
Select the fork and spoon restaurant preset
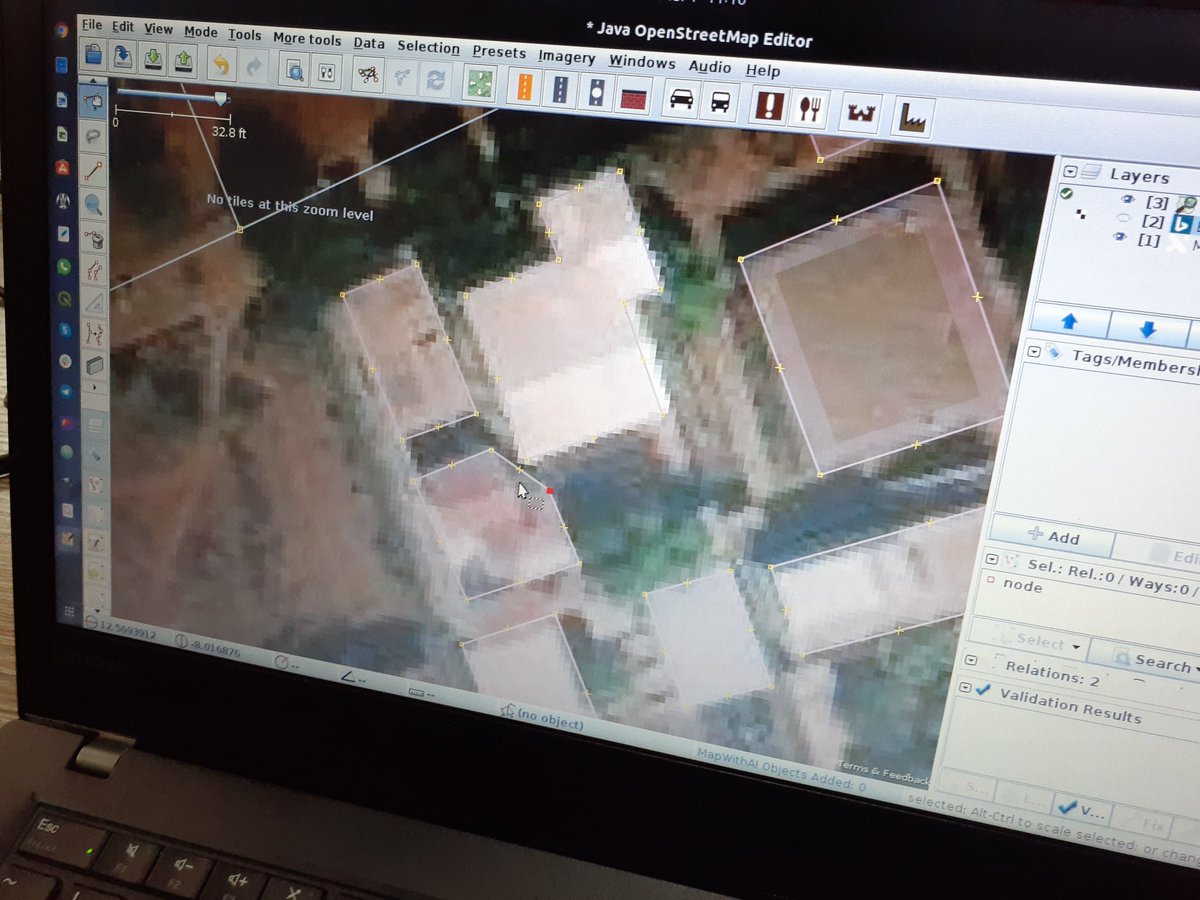tap(809, 108)
